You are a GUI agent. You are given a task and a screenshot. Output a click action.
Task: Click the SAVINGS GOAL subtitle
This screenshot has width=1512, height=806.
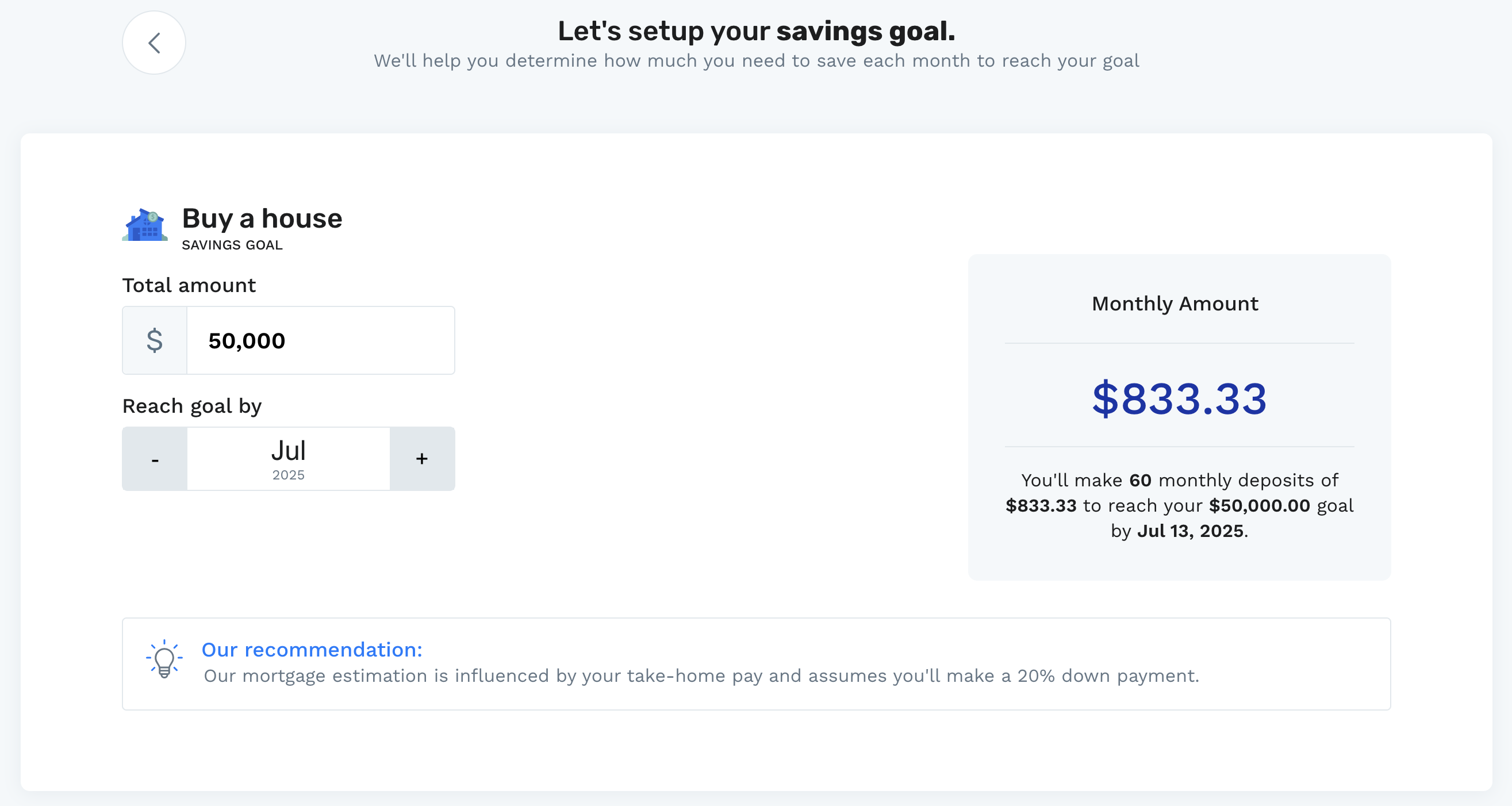click(232, 245)
